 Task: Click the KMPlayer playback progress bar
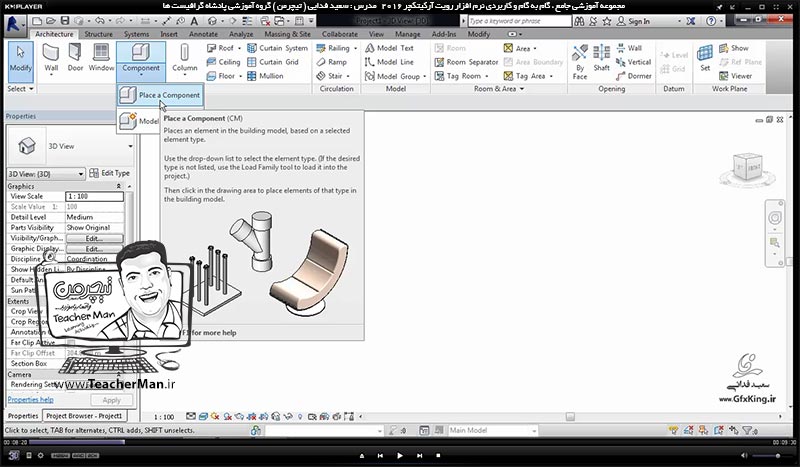[x=400, y=443]
